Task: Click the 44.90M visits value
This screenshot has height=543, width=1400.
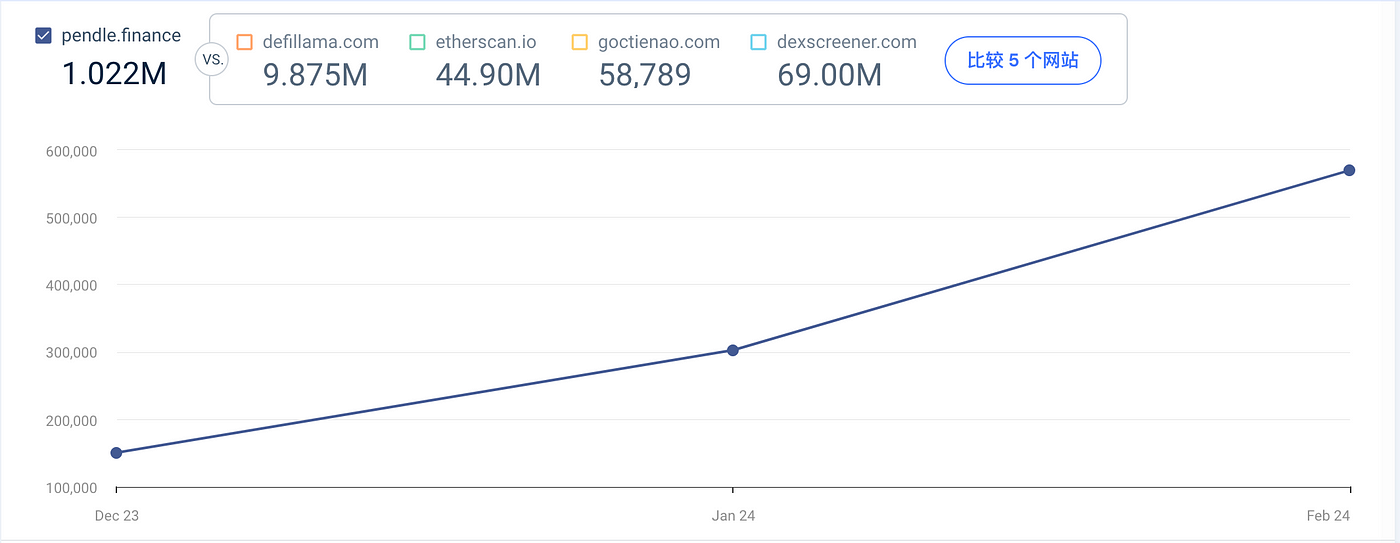Action: tap(488, 74)
